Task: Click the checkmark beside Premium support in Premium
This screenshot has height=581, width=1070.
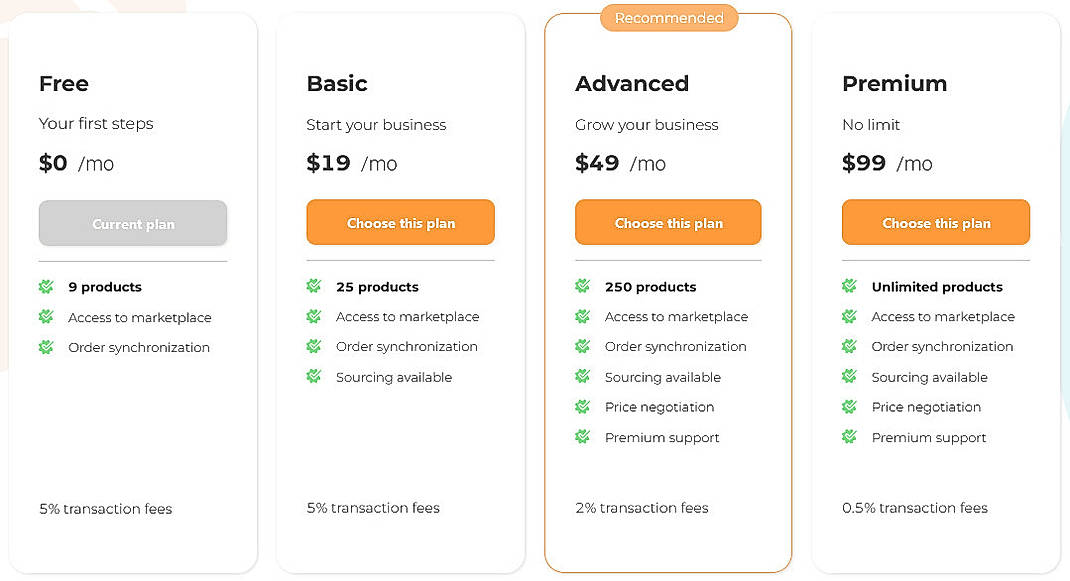Action: pos(849,437)
